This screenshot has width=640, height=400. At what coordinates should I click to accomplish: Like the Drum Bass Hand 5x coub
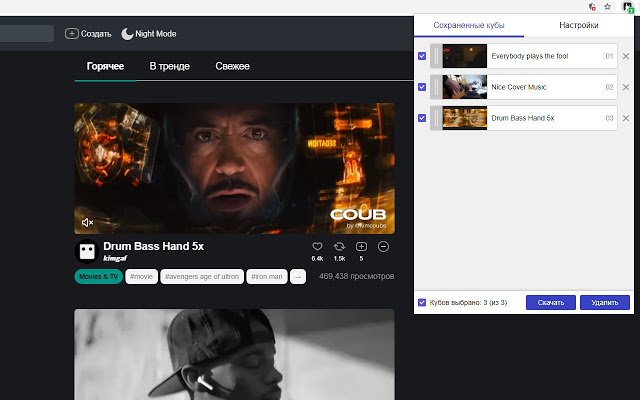click(x=317, y=246)
